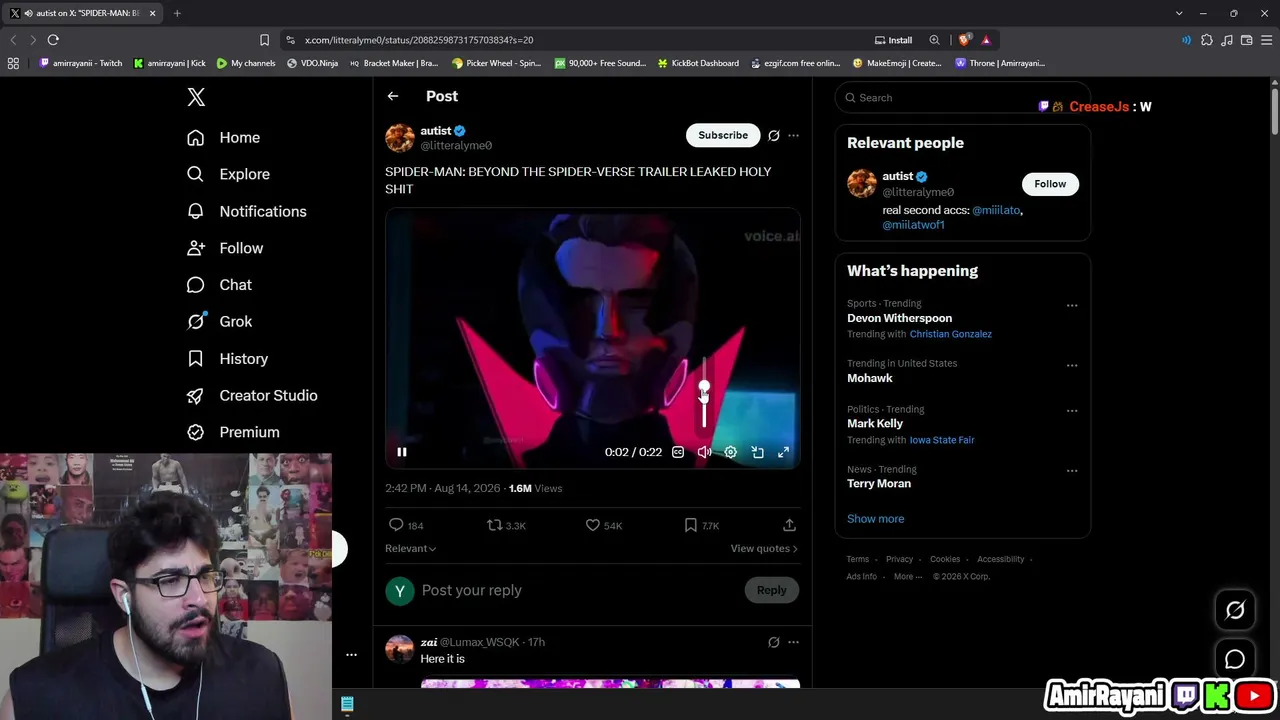Go back using the Post back arrow
The width and height of the screenshot is (1280, 720).
393,96
